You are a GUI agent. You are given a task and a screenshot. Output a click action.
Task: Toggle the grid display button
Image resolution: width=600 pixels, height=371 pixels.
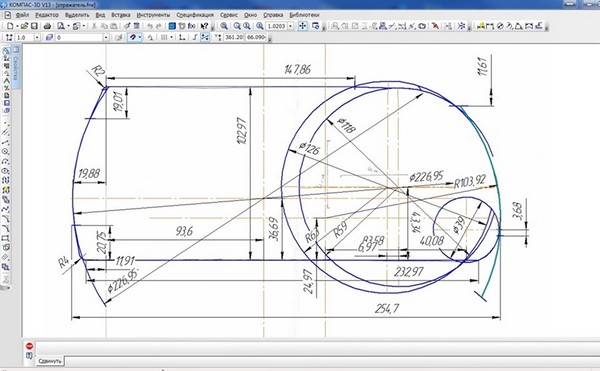pos(164,37)
